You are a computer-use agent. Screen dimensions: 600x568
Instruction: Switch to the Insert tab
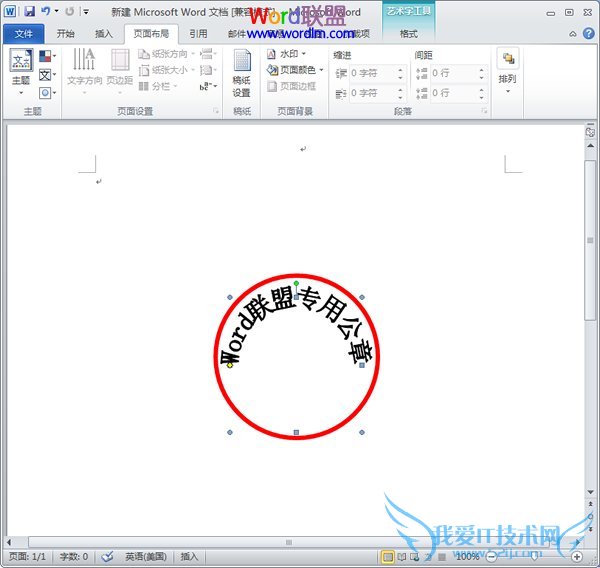104,34
